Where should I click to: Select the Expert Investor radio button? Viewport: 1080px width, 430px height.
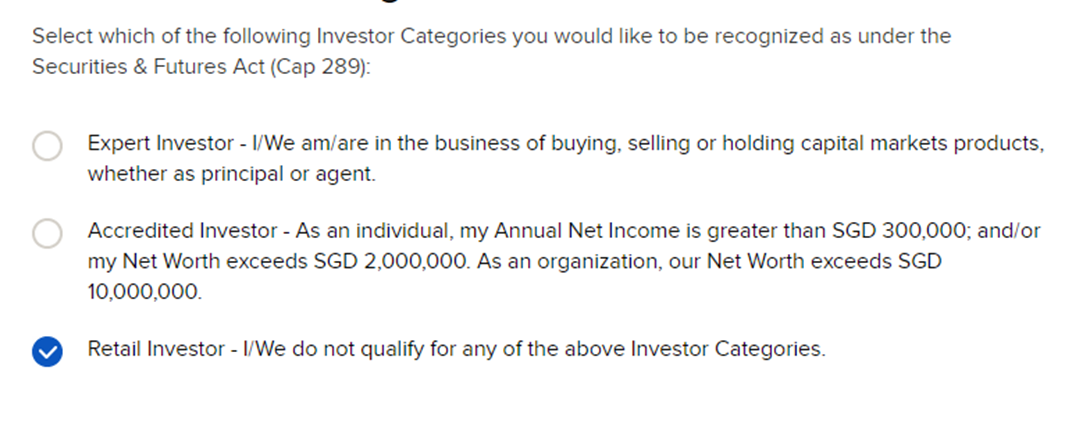pos(47,147)
